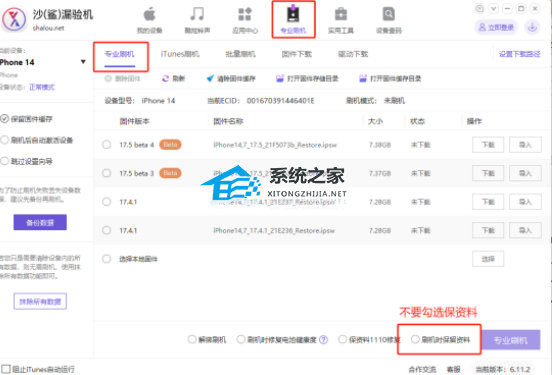Import firmware for 17.5 beta 4 row
Viewport: 553px width, 375px height.
525,145
